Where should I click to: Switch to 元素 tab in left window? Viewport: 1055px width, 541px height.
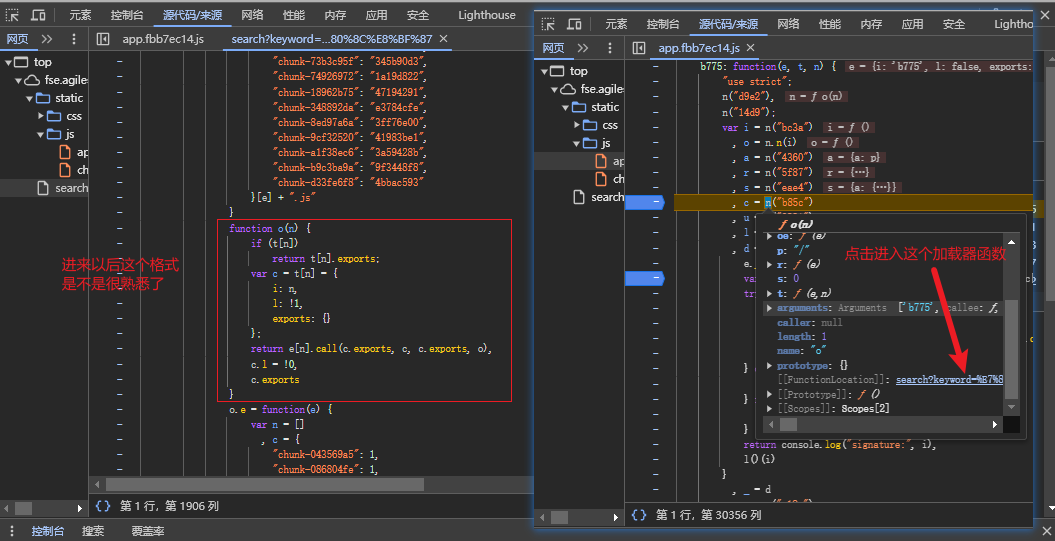click(x=80, y=15)
